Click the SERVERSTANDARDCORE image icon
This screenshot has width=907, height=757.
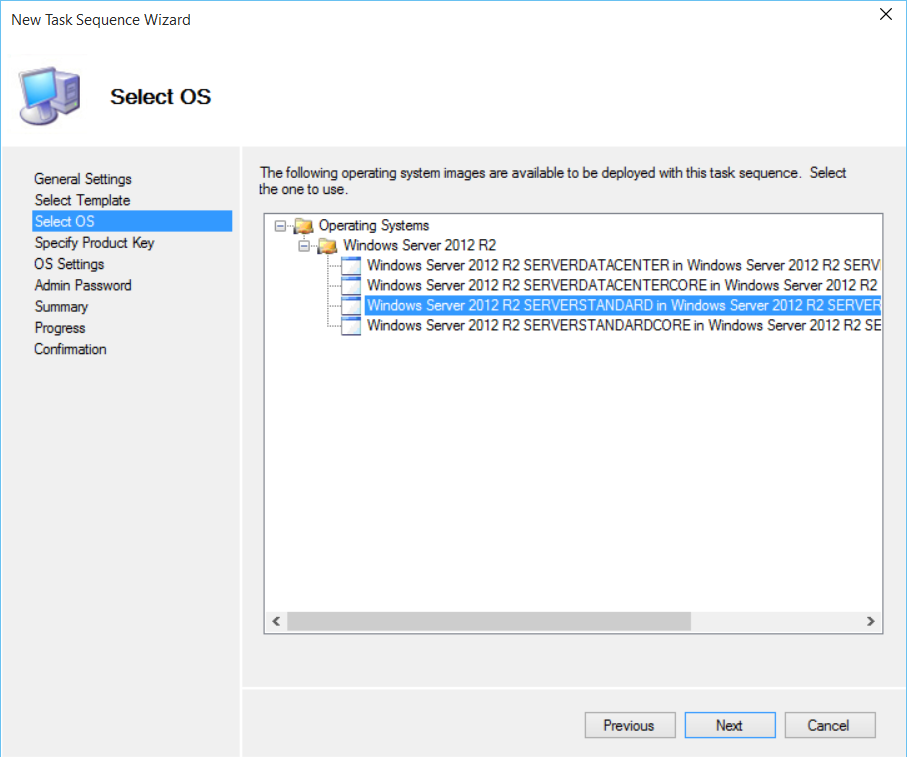click(x=350, y=326)
